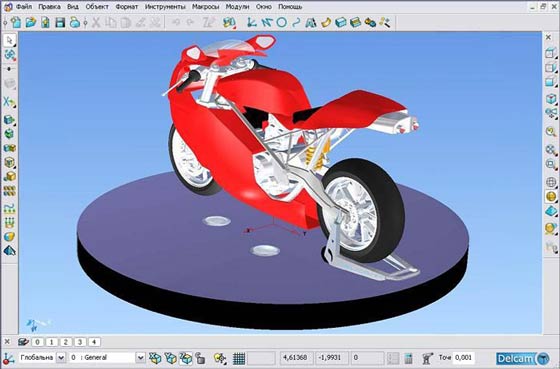
Task: Toggle the Y-plane principal plane icon
Action: click(x=170, y=358)
